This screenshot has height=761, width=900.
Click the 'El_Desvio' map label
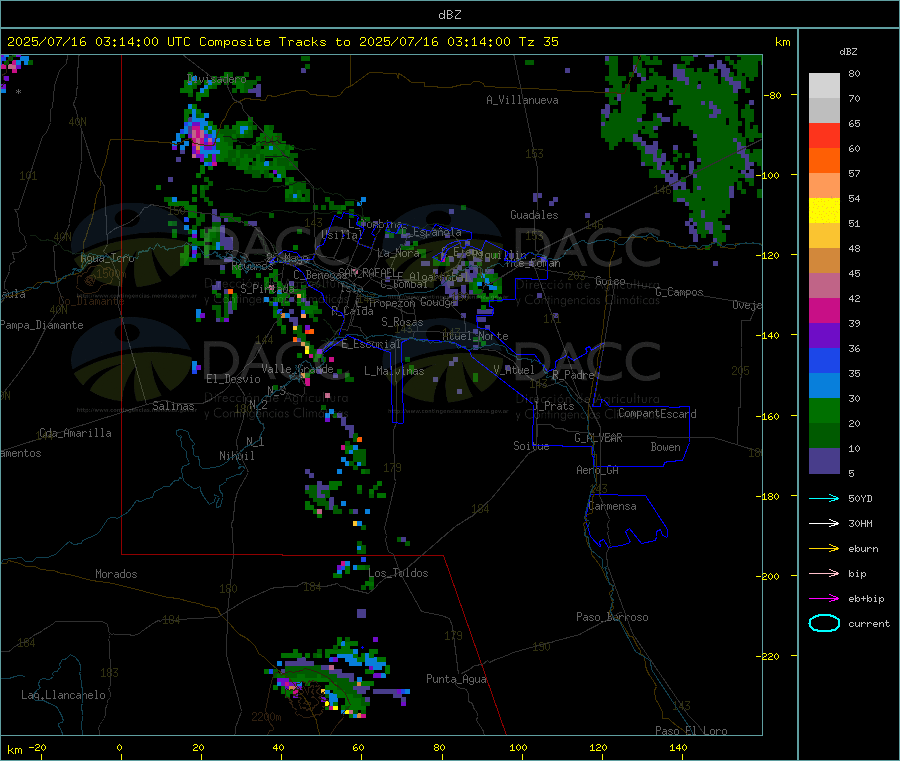[233, 379]
